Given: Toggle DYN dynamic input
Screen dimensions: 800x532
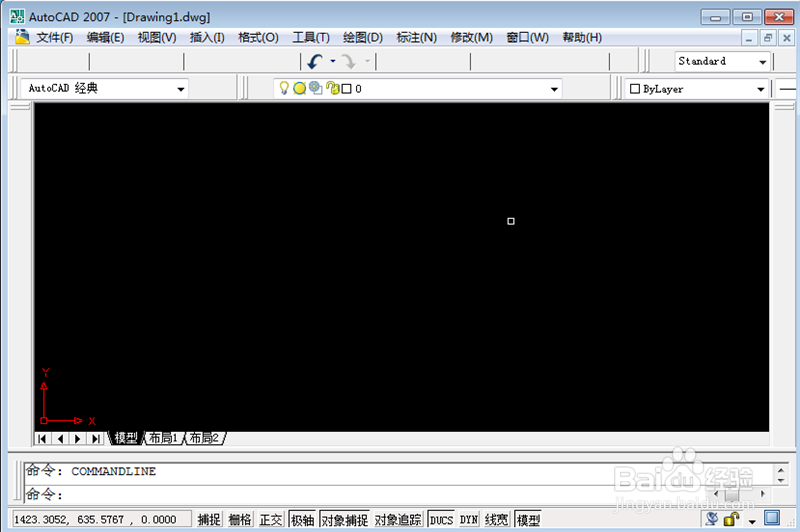Looking at the screenshot, I should (x=469, y=520).
